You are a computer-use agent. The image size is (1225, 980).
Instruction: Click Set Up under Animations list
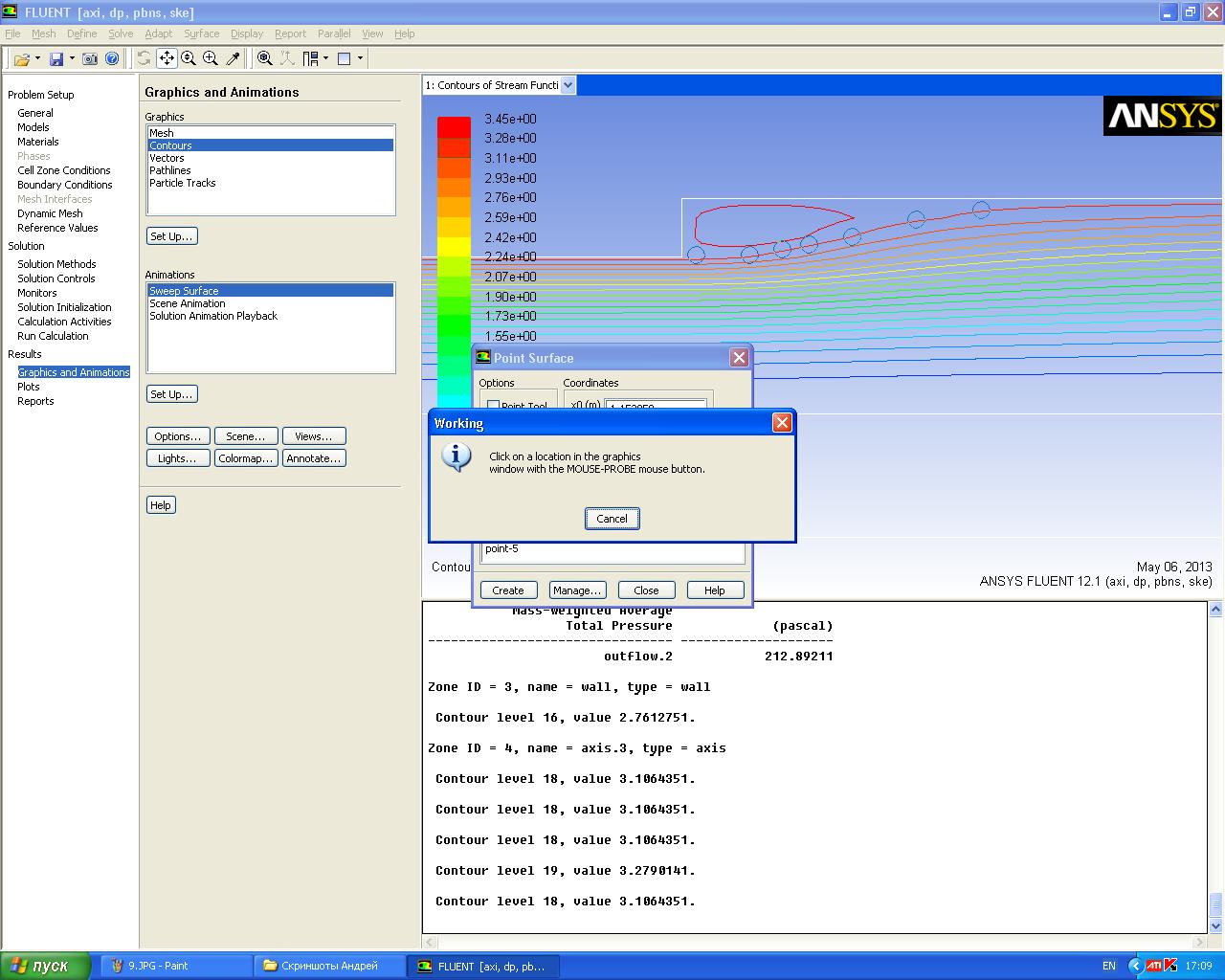[172, 394]
